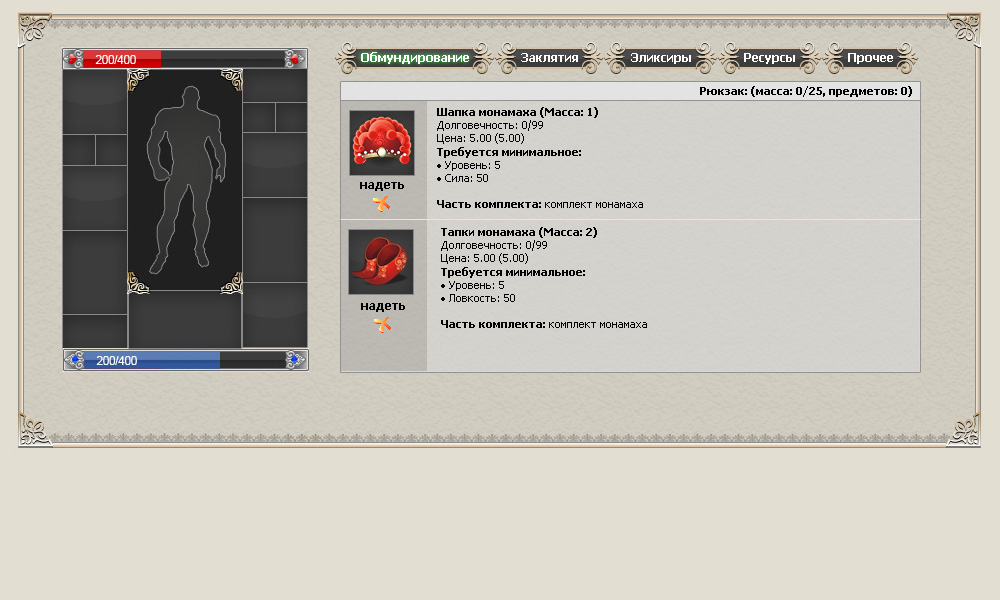Click the blue gem left of mana bar

75,360
